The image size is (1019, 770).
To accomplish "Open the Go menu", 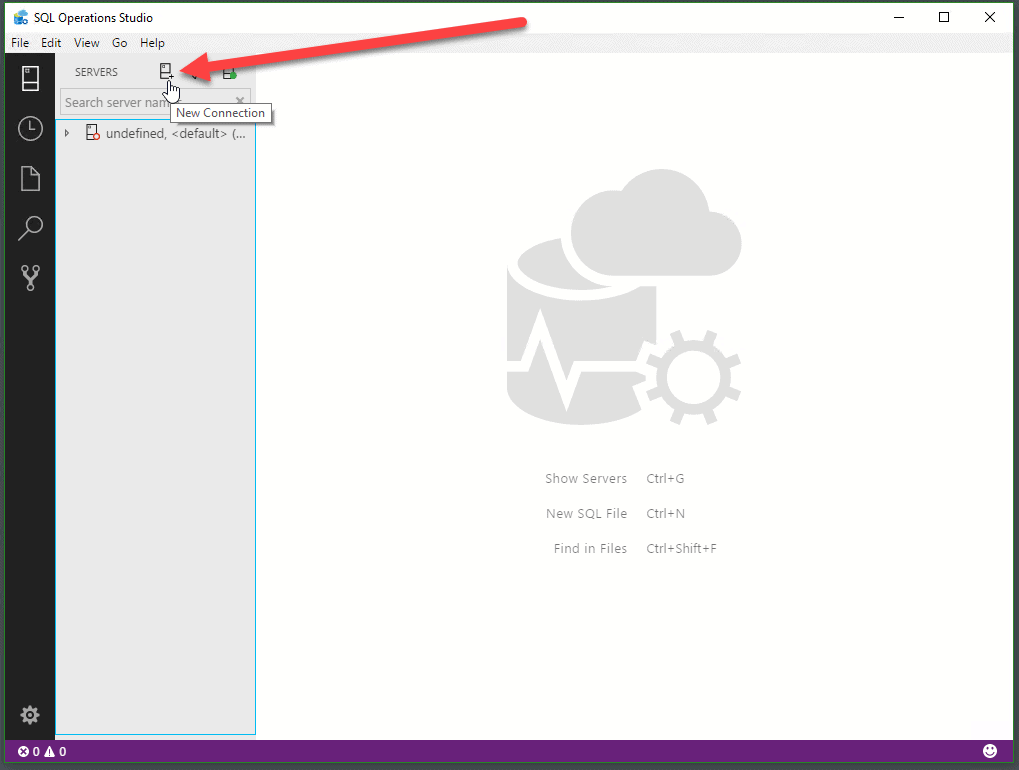I will coord(120,43).
